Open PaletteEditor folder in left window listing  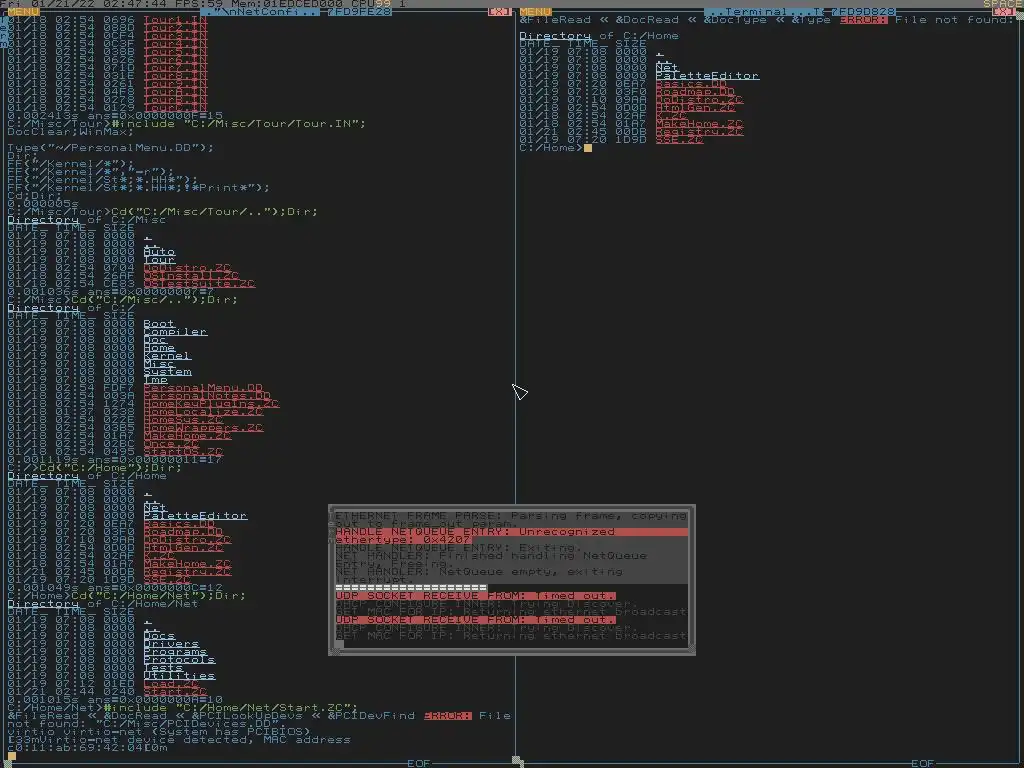pos(195,515)
